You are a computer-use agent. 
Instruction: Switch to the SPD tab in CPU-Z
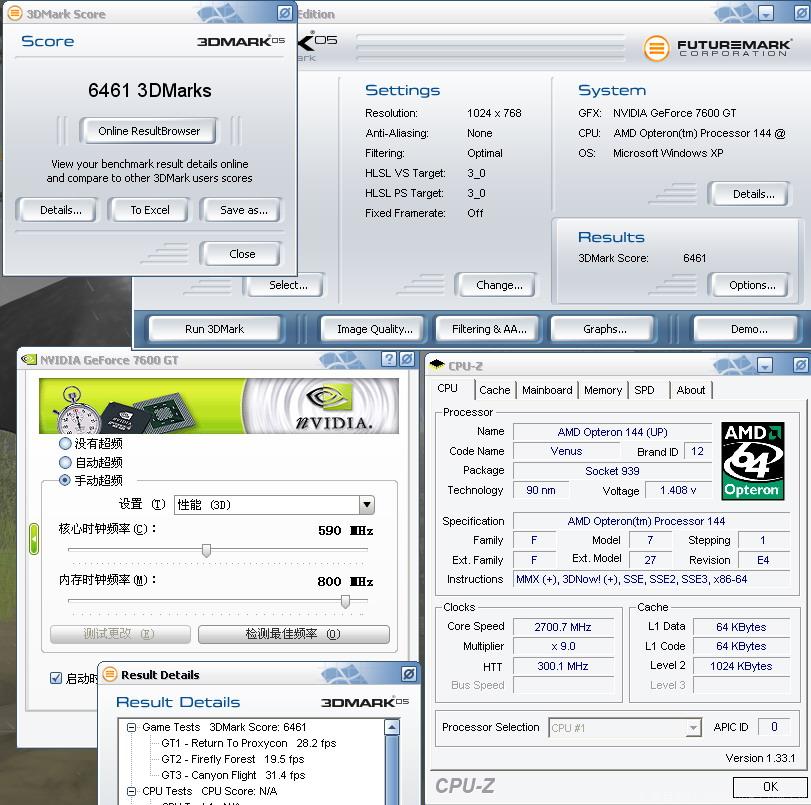click(x=644, y=390)
